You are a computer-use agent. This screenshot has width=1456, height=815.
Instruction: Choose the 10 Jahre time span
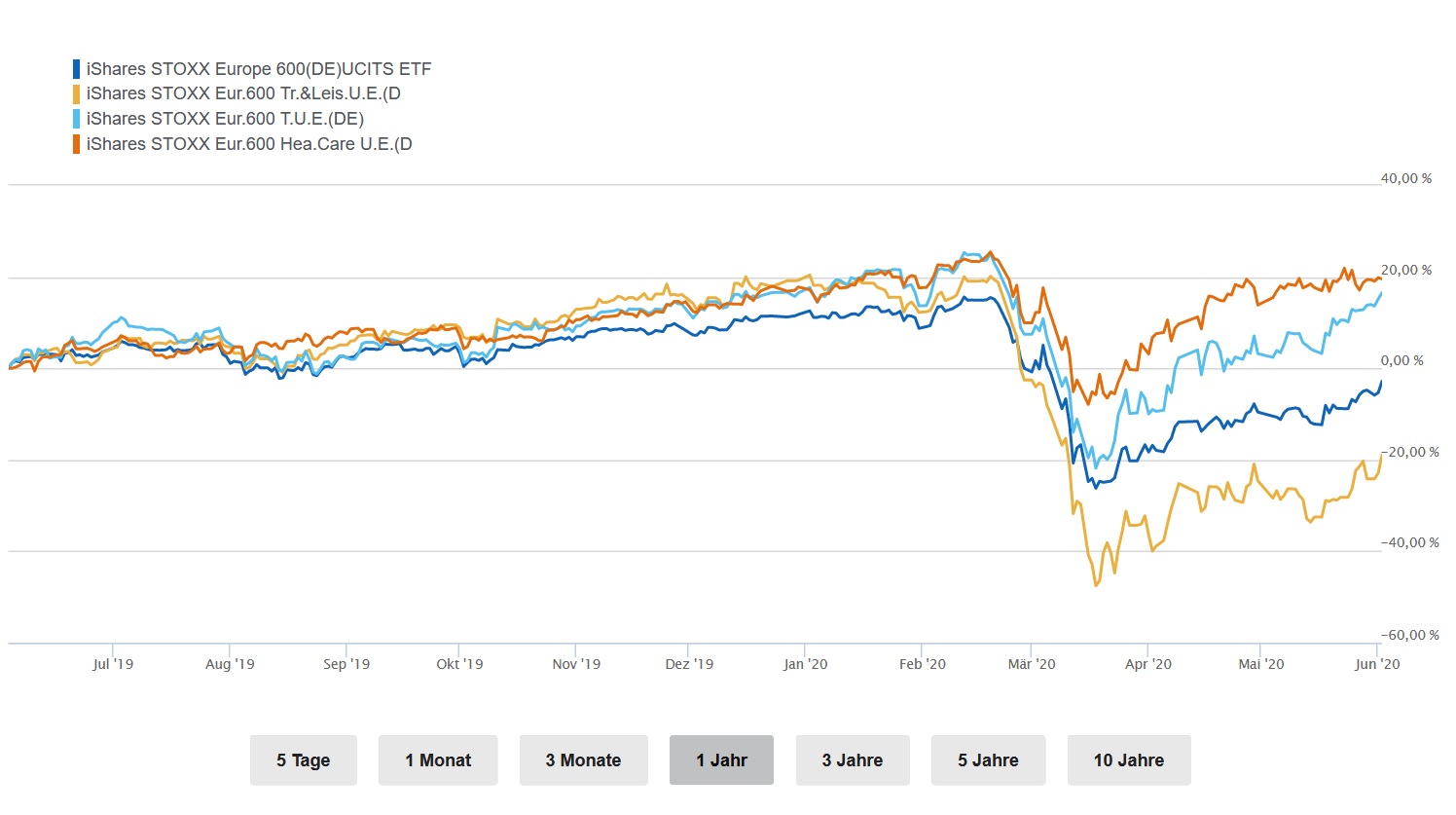pos(1129,760)
